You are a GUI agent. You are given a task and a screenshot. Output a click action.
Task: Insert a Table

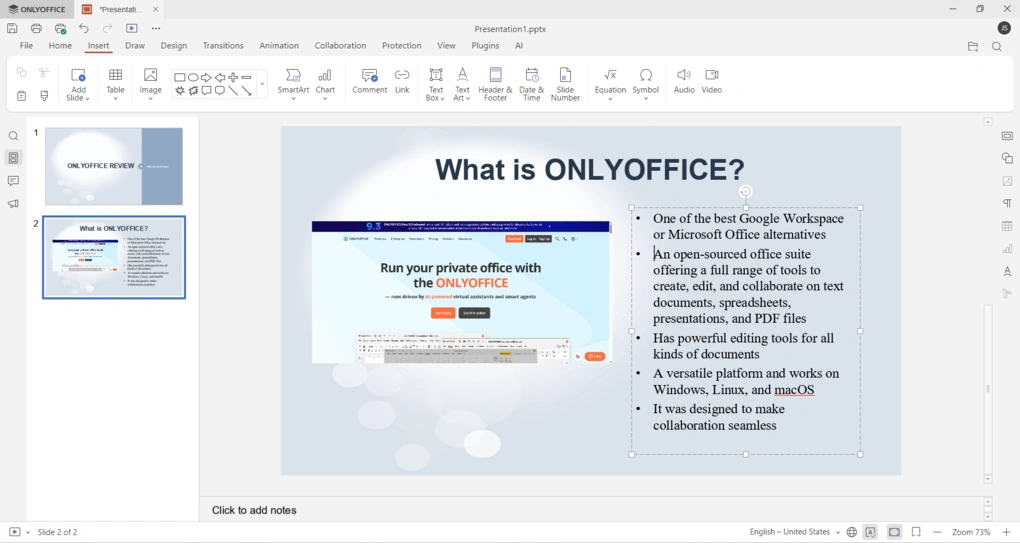click(115, 85)
